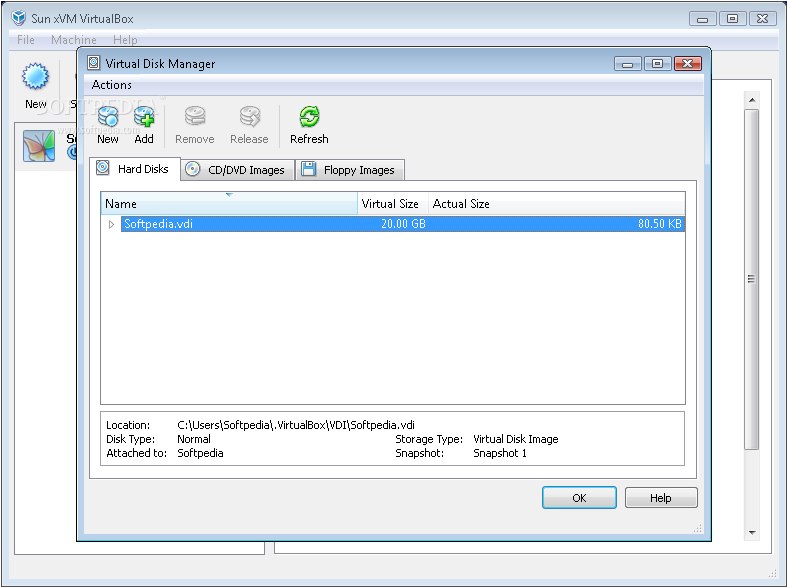This screenshot has height=587, width=787.
Task: Sort by the Virtual Size column header
Action: 393,204
